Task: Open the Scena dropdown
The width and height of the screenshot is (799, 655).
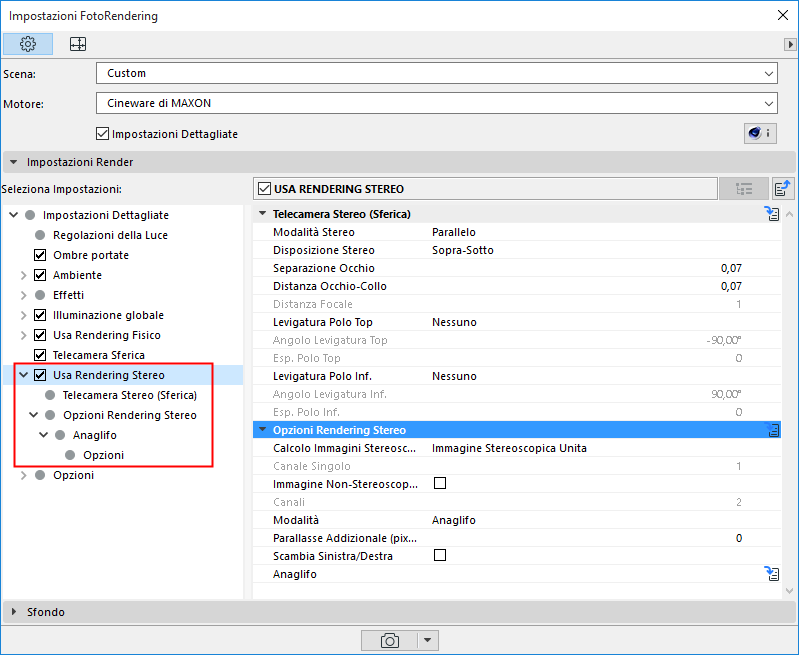Action: click(437, 73)
